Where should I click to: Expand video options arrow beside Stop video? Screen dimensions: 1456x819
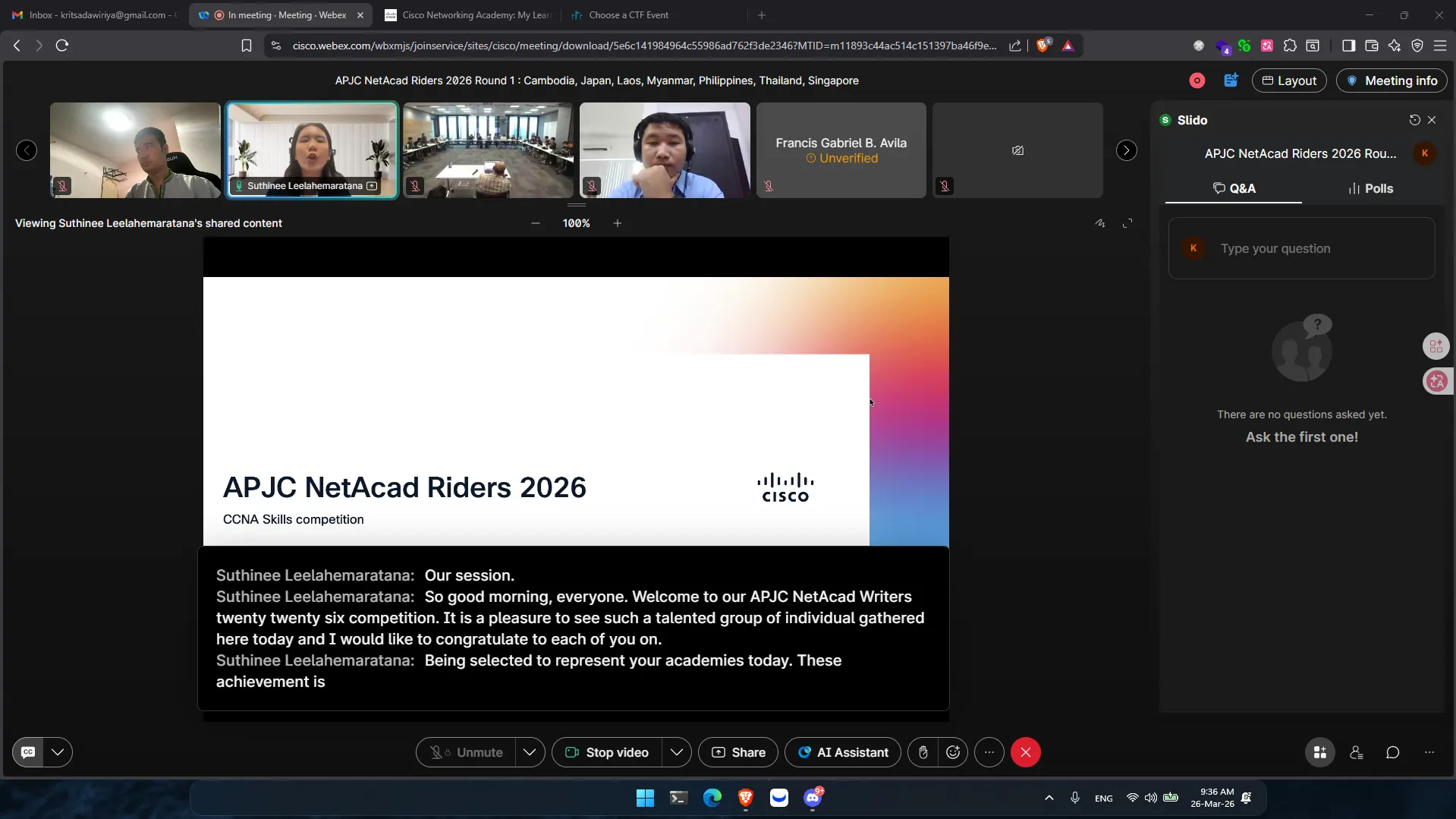pos(676,752)
